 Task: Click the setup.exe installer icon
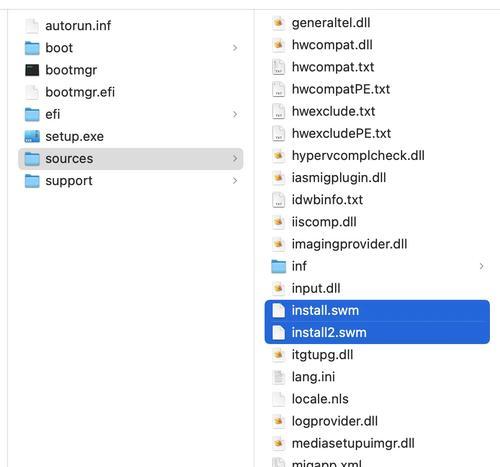[x=32, y=136]
